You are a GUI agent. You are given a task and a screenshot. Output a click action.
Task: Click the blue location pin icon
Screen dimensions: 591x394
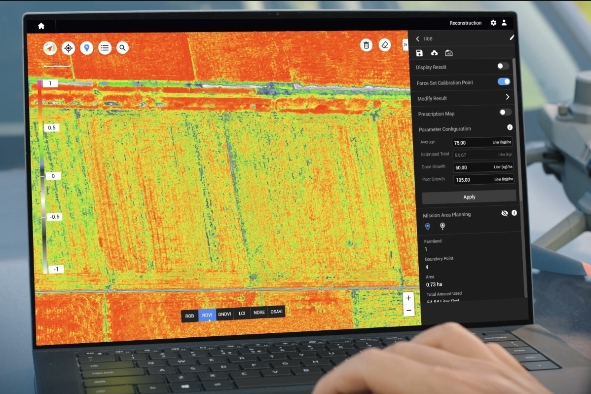click(x=87, y=48)
